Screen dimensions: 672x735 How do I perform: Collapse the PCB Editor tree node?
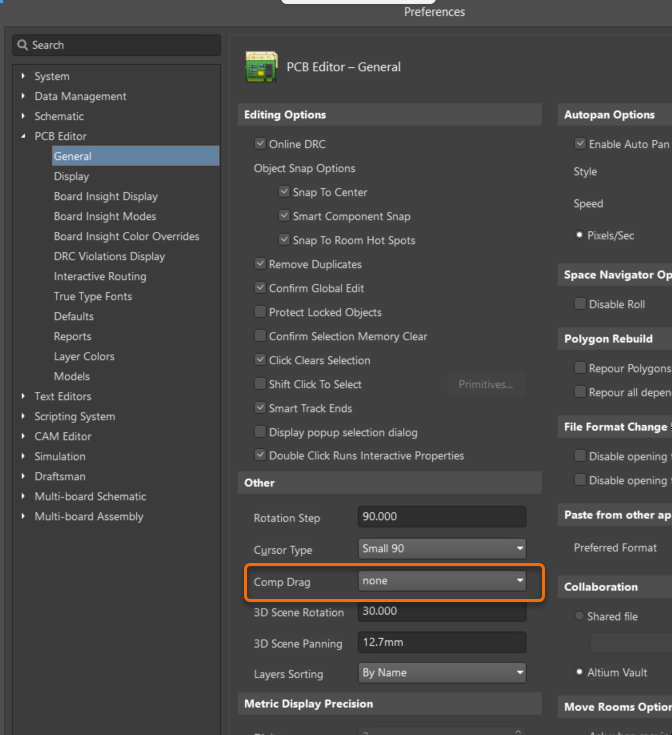point(23,136)
